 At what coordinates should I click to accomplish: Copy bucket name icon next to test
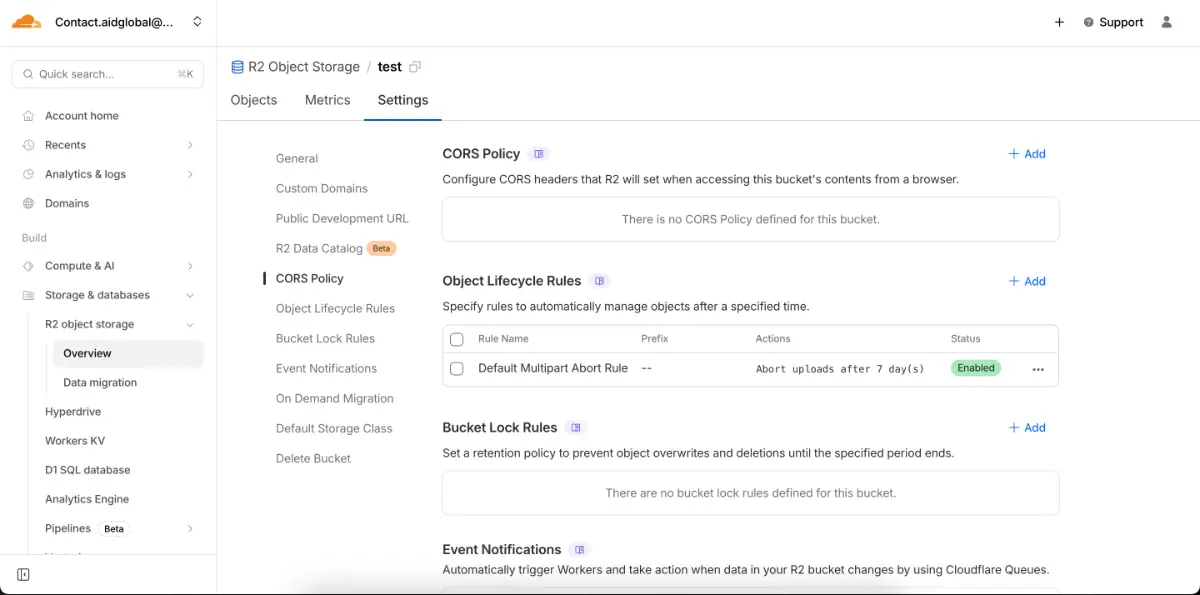coord(415,67)
